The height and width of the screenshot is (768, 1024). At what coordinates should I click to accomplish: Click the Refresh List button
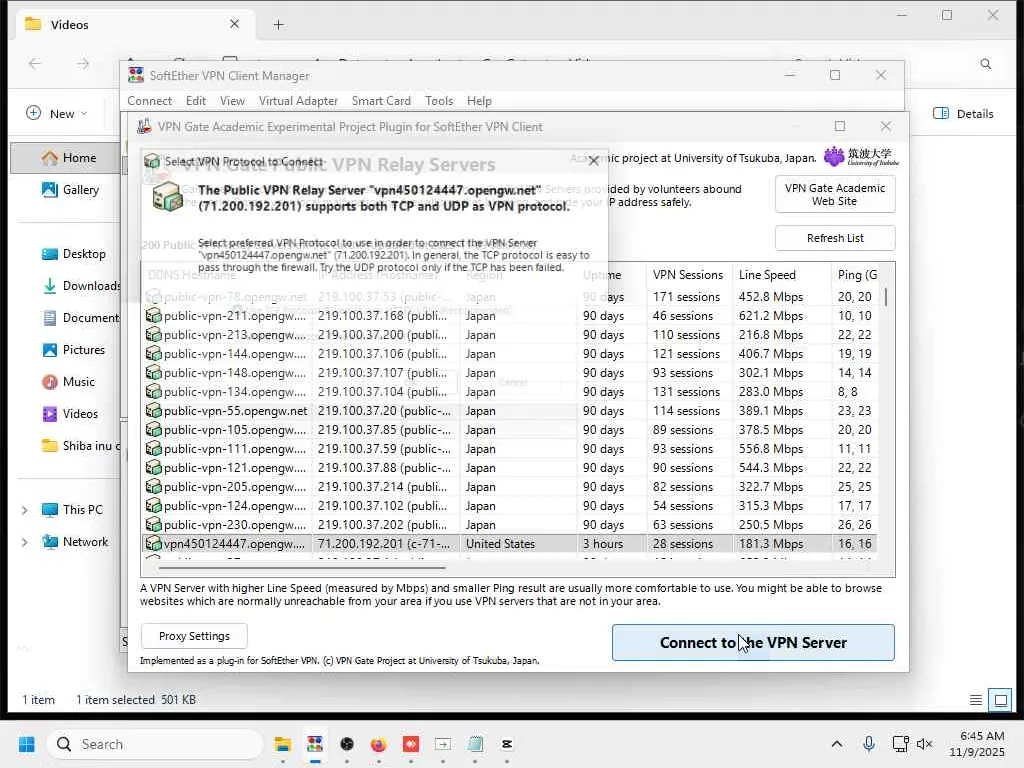tap(835, 238)
